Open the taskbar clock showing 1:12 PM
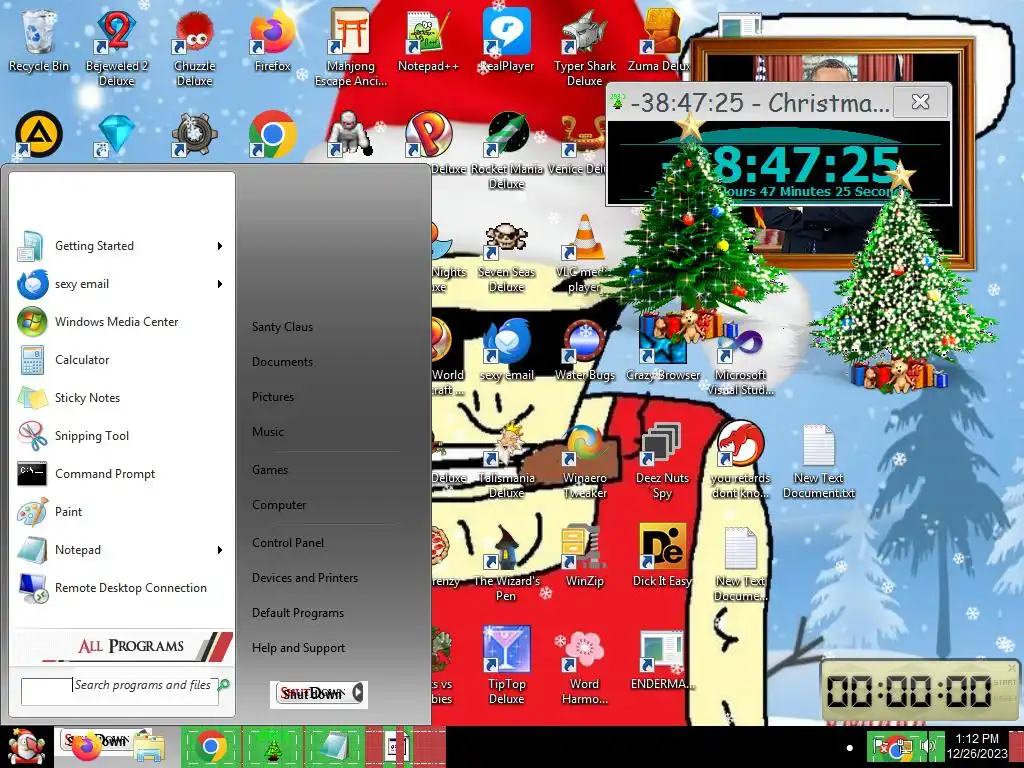This screenshot has height=768, width=1024. [977, 746]
